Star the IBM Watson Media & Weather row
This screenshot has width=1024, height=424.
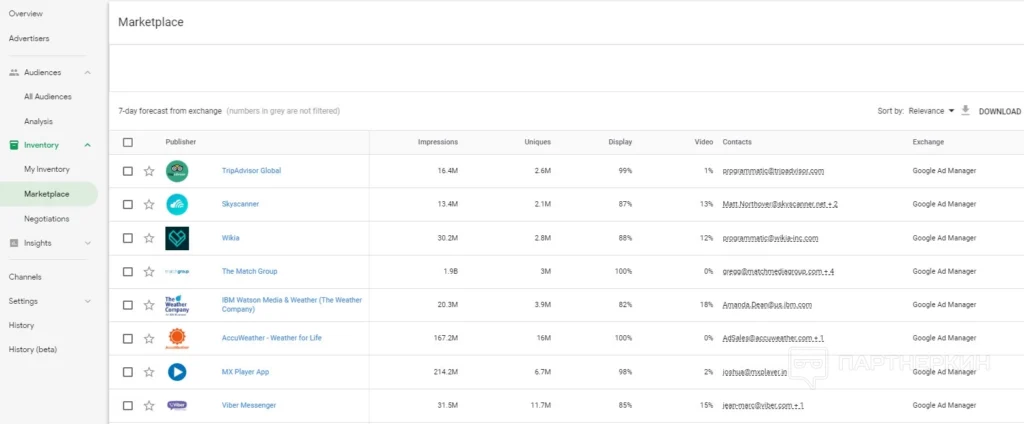(x=149, y=305)
